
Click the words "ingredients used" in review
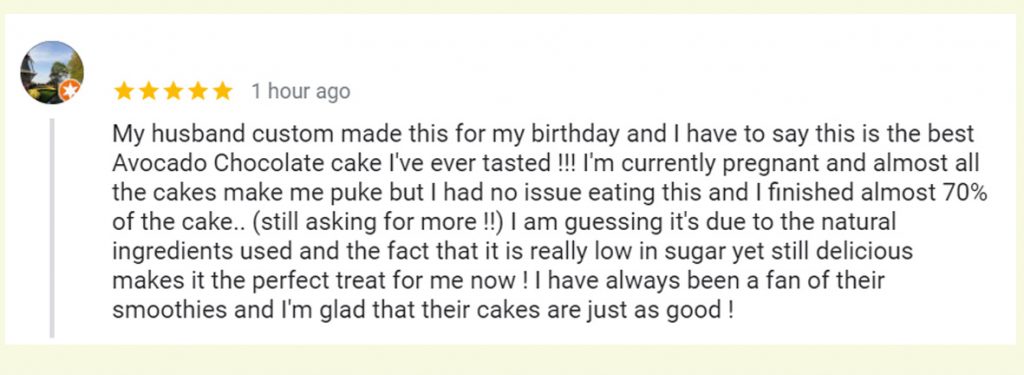[197, 252]
